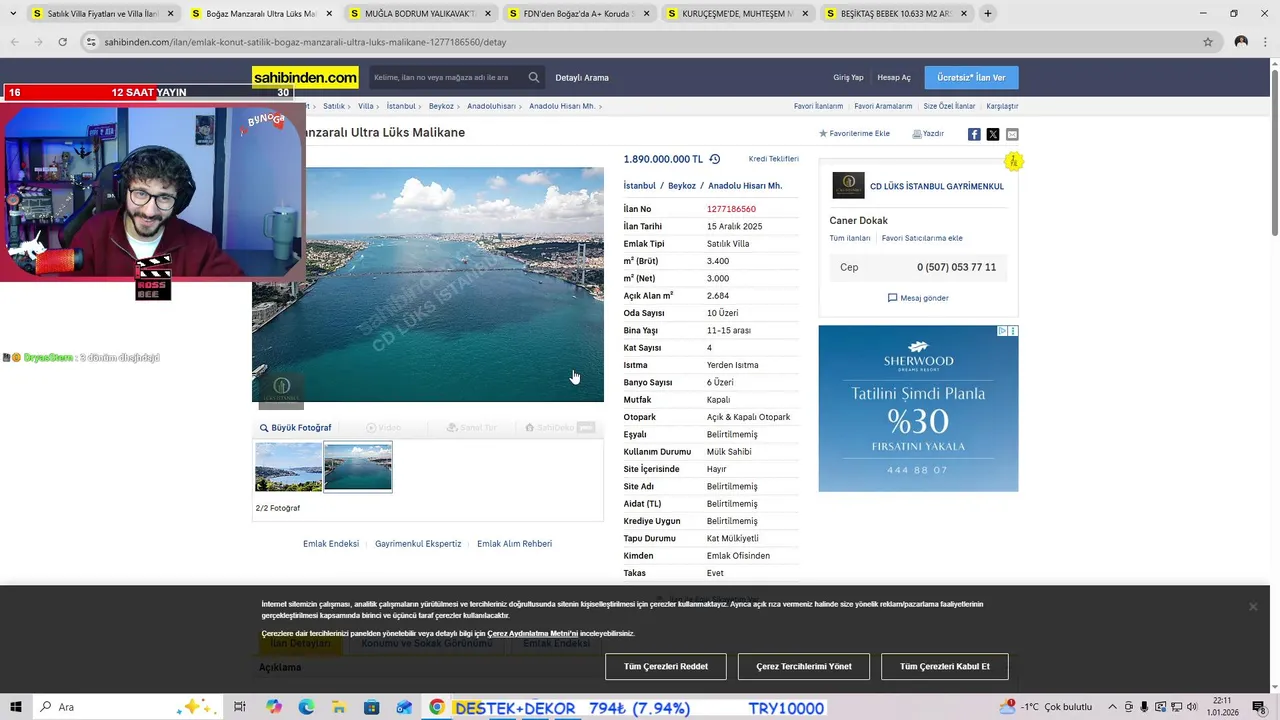Click the yellow badge above the store card

[1014, 161]
